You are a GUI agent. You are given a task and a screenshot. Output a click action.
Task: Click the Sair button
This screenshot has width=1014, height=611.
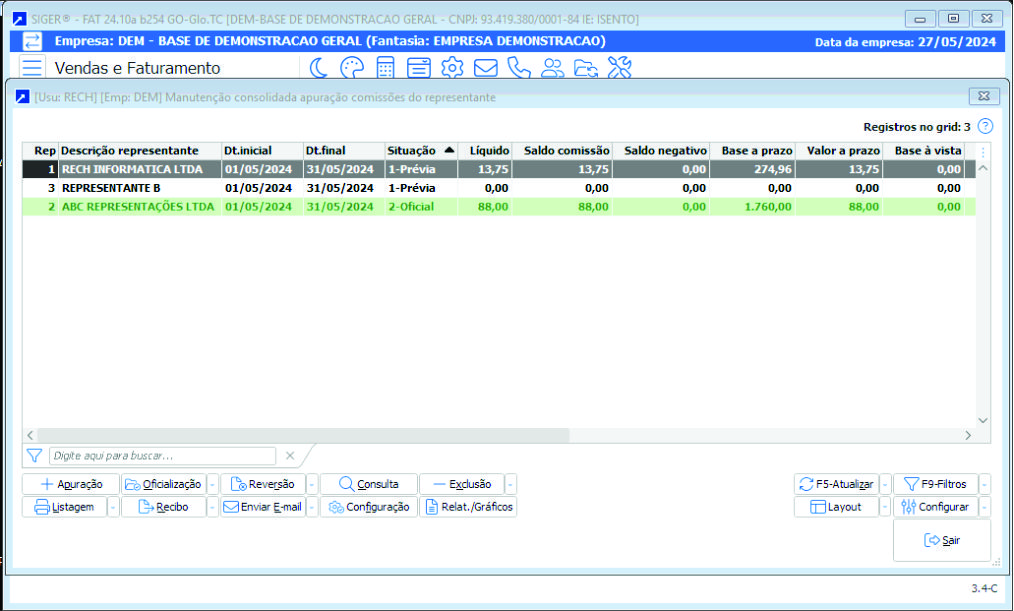(941, 539)
